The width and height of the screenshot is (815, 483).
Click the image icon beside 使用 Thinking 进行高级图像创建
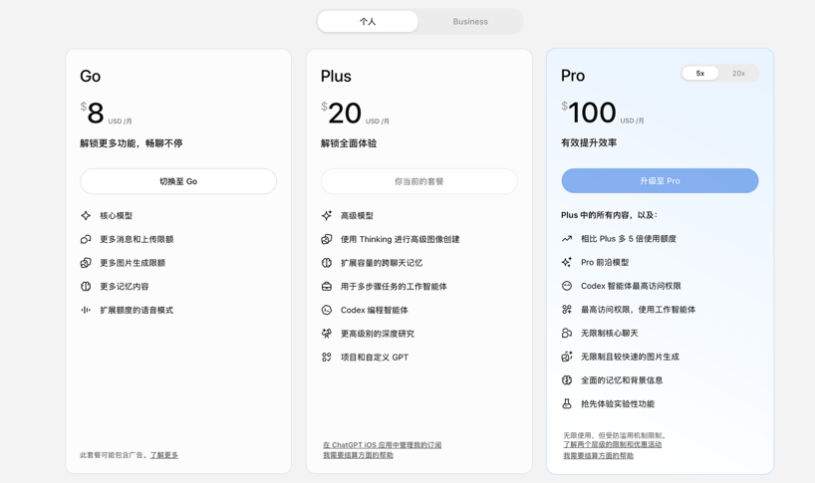[x=326, y=239]
